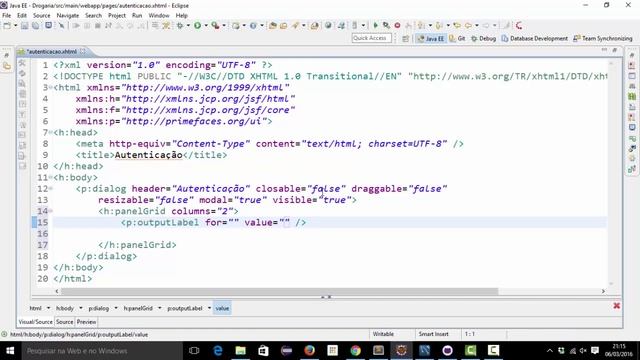Image resolution: width=640 pixels, height=360 pixels.
Task: Switch to the Debug perspective
Action: click(x=483, y=38)
